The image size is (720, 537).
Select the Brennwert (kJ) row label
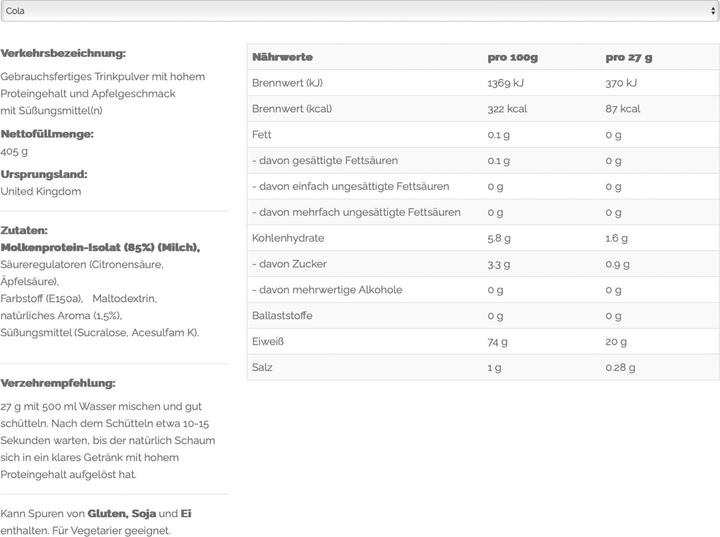pos(287,83)
